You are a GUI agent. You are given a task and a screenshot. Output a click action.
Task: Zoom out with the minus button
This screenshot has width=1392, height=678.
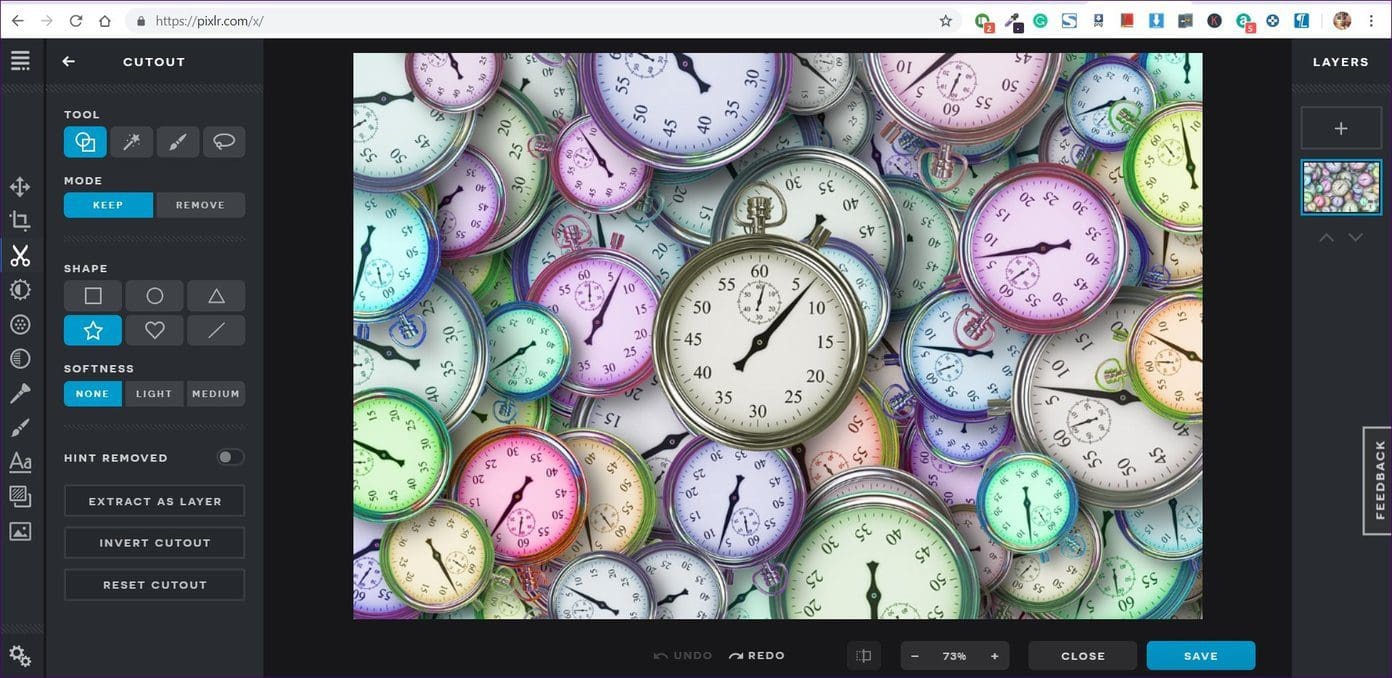pyautogui.click(x=914, y=656)
